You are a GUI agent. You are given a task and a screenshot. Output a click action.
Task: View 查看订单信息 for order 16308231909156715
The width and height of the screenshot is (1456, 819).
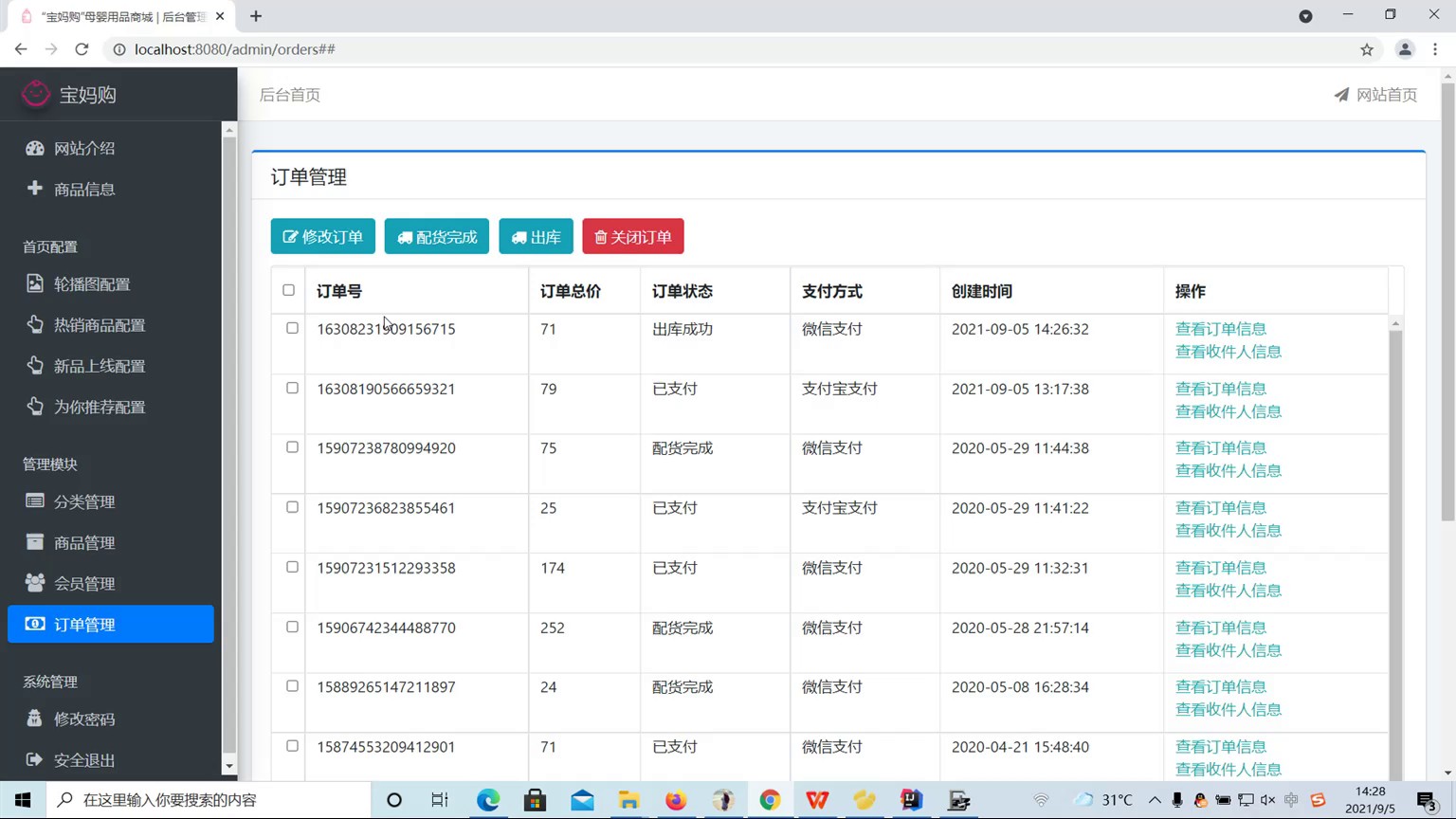[x=1221, y=329]
